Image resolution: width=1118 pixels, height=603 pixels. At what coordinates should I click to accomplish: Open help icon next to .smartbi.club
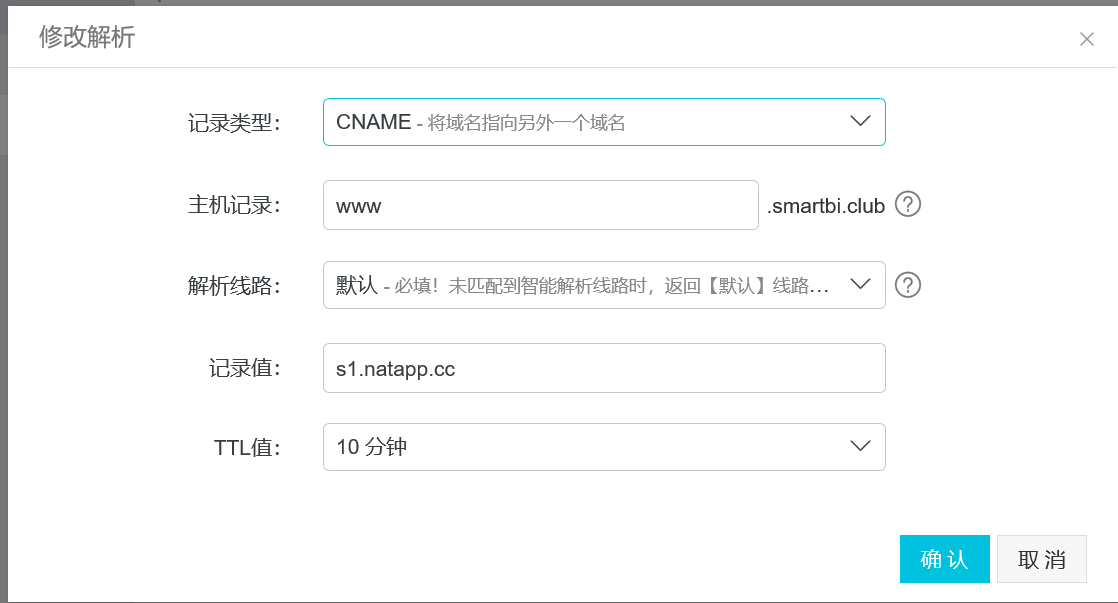(908, 205)
